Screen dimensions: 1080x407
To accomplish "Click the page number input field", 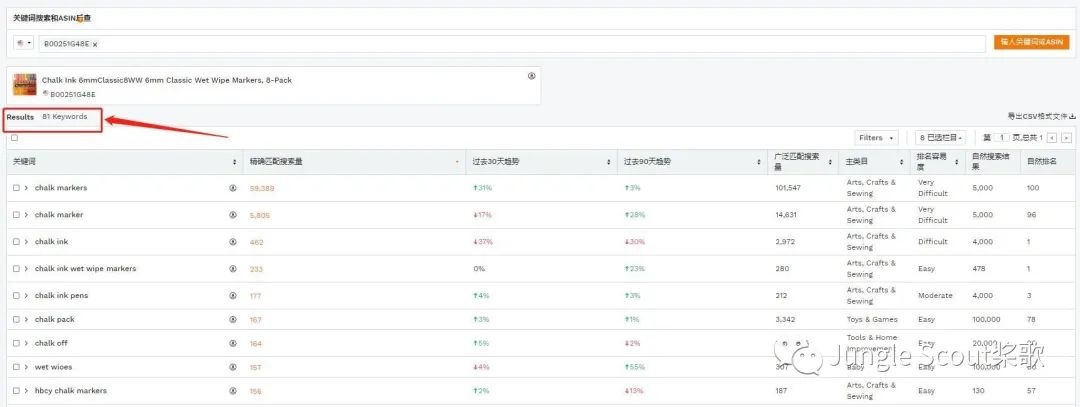I will tap(1001, 138).
